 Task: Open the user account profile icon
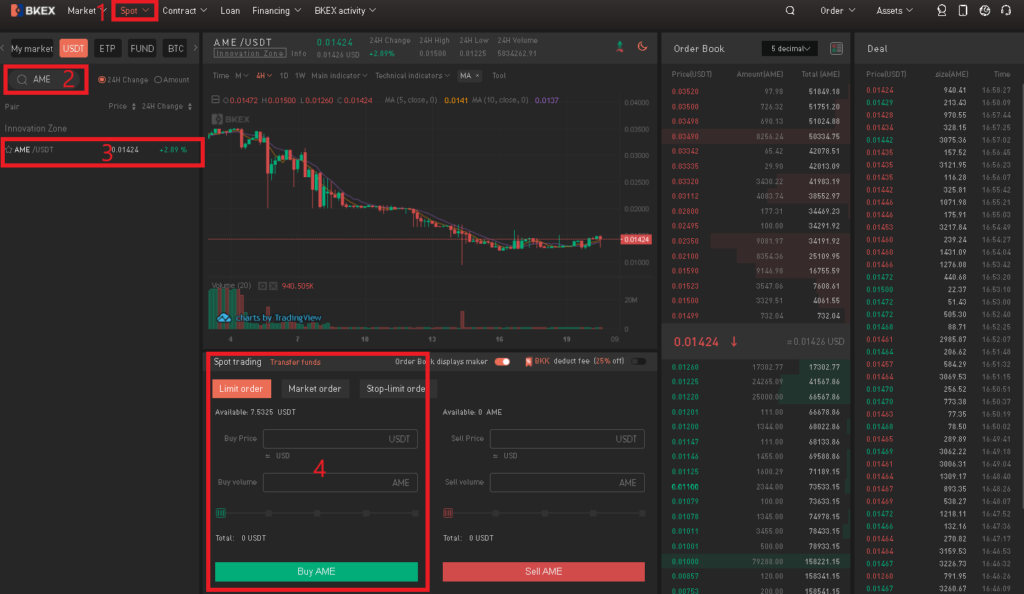point(941,10)
